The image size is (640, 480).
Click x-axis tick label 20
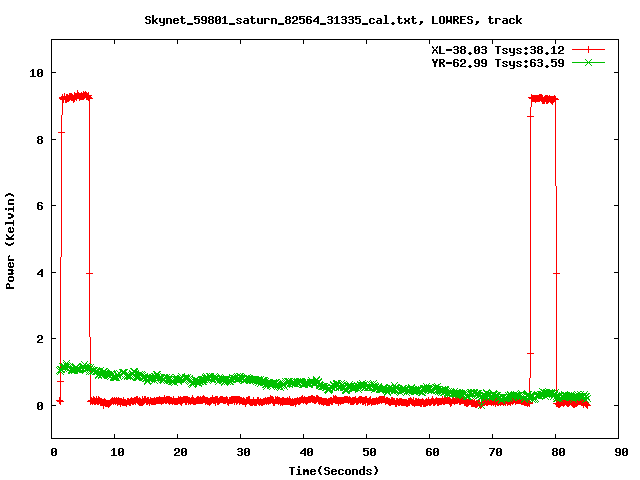pyautogui.click(x=180, y=452)
